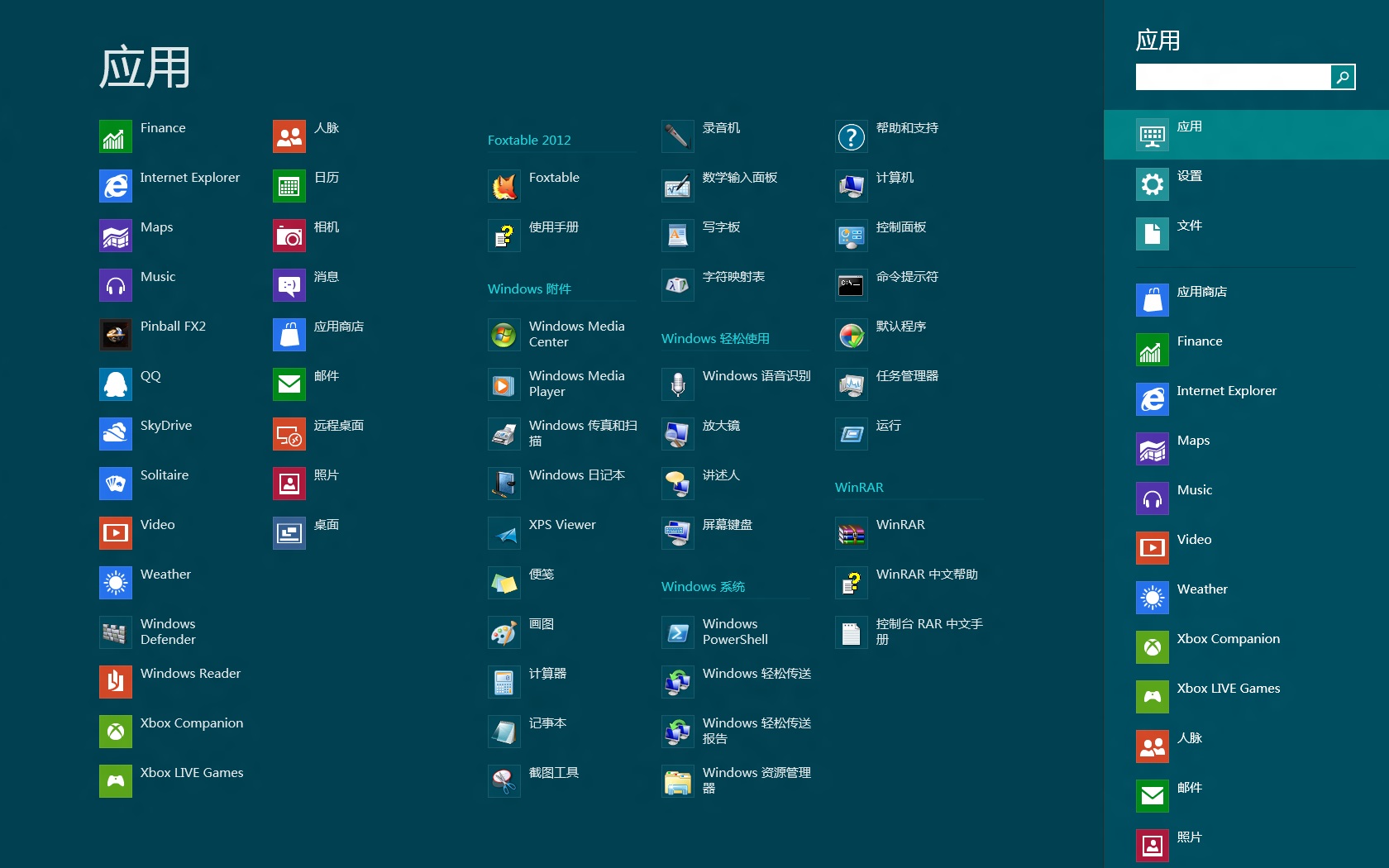Image resolution: width=1389 pixels, height=868 pixels.
Task: Launch Windows Reader icon
Action: 116,682
